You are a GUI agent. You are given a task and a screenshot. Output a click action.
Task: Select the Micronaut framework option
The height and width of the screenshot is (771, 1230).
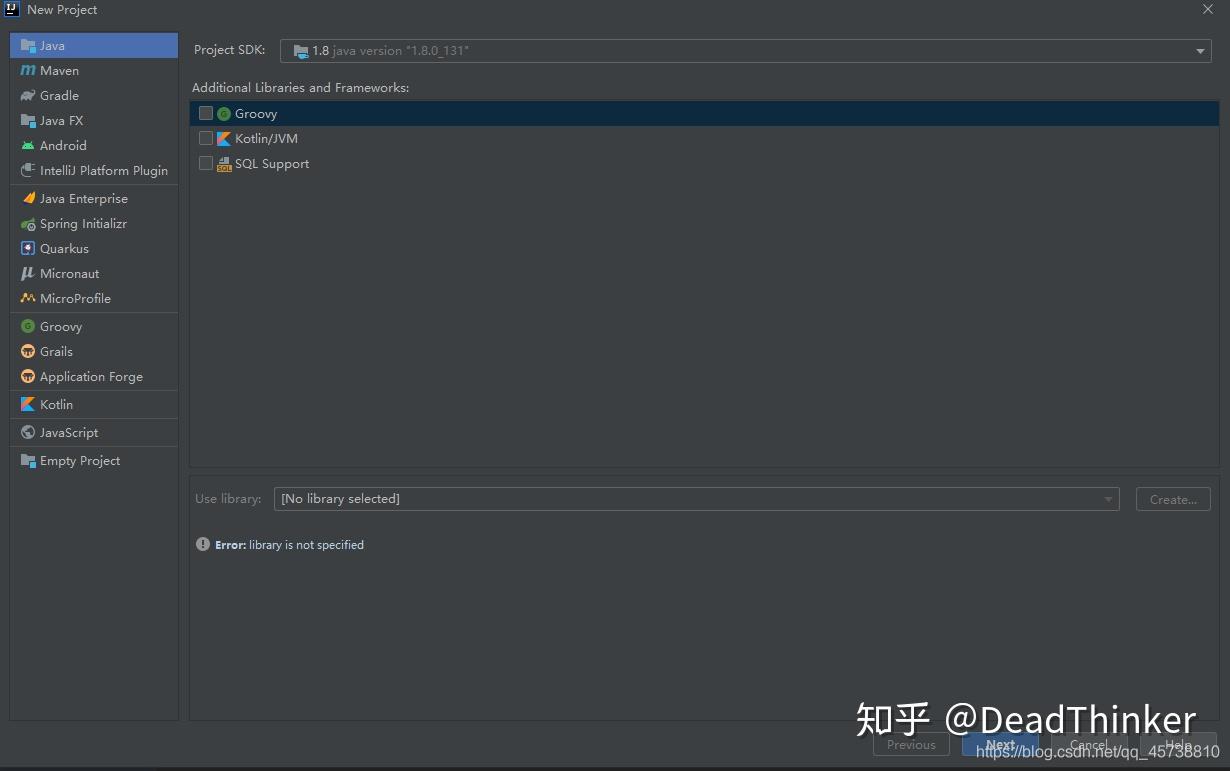coord(69,273)
